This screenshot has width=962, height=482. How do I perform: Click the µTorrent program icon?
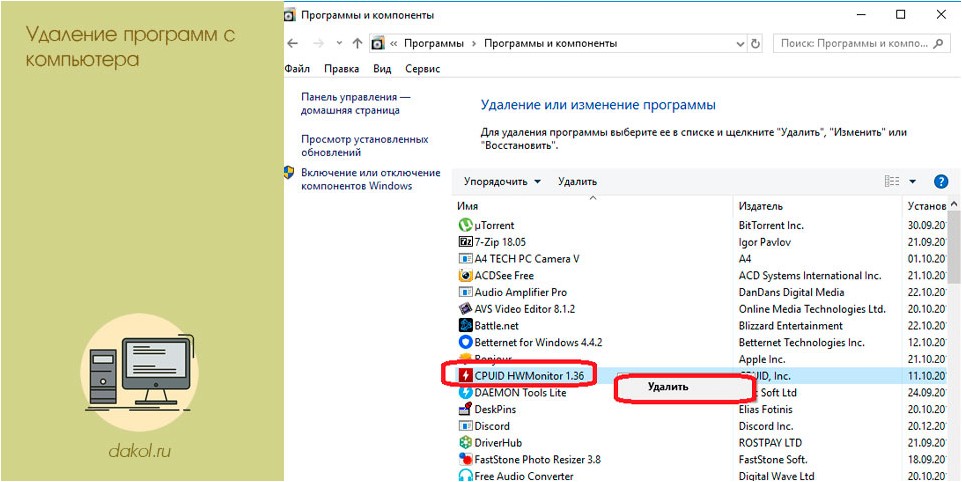coord(465,225)
